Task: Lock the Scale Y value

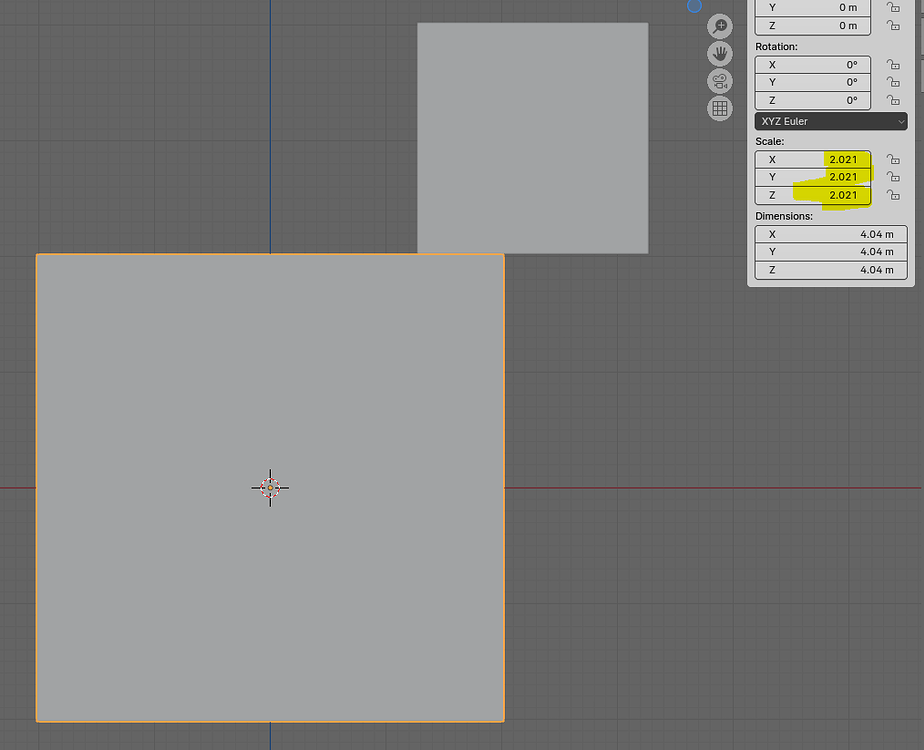Action: click(x=893, y=177)
